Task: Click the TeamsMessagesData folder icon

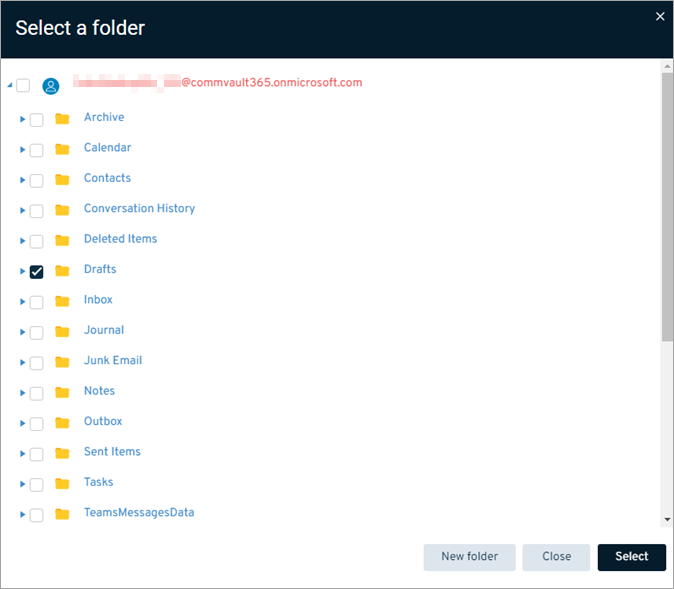Action: tap(62, 515)
